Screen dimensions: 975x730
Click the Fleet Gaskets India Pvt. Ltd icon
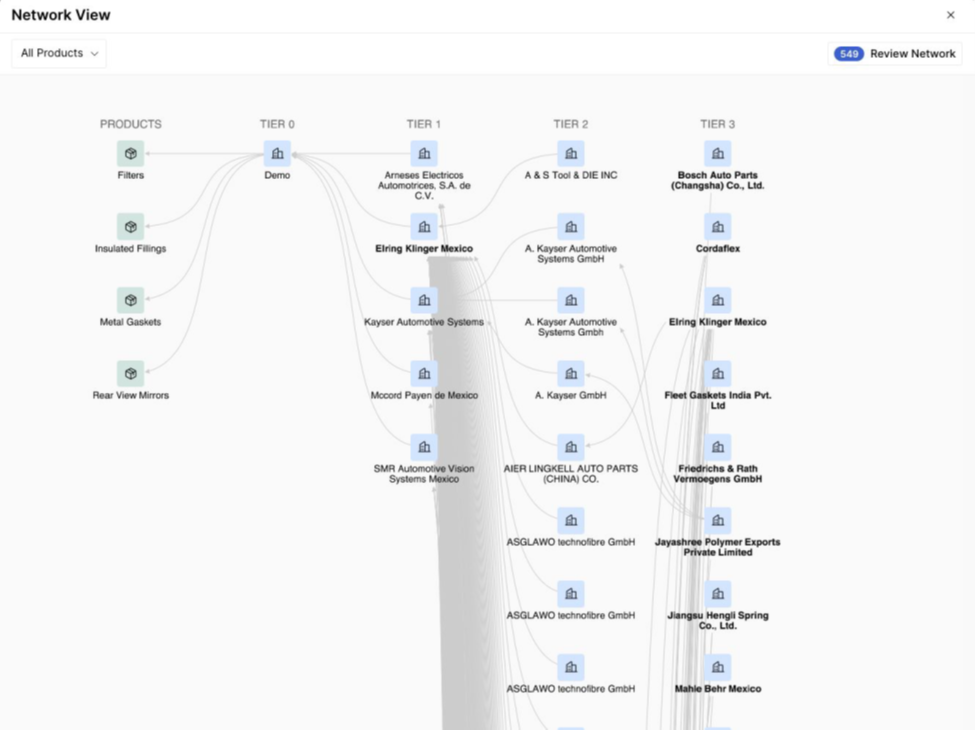(718, 374)
